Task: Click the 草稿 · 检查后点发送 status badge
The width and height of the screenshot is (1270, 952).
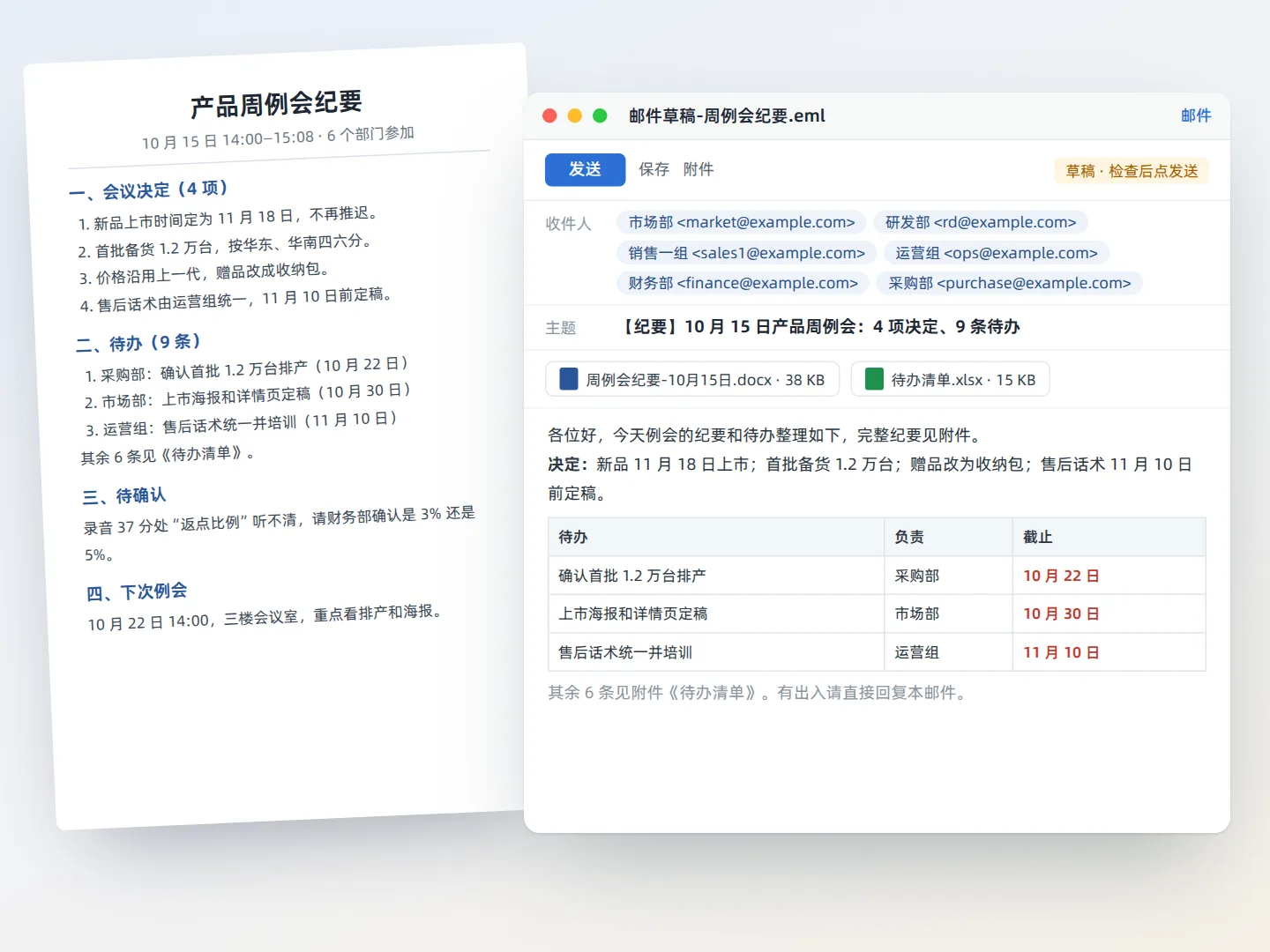Action: pos(1132,171)
